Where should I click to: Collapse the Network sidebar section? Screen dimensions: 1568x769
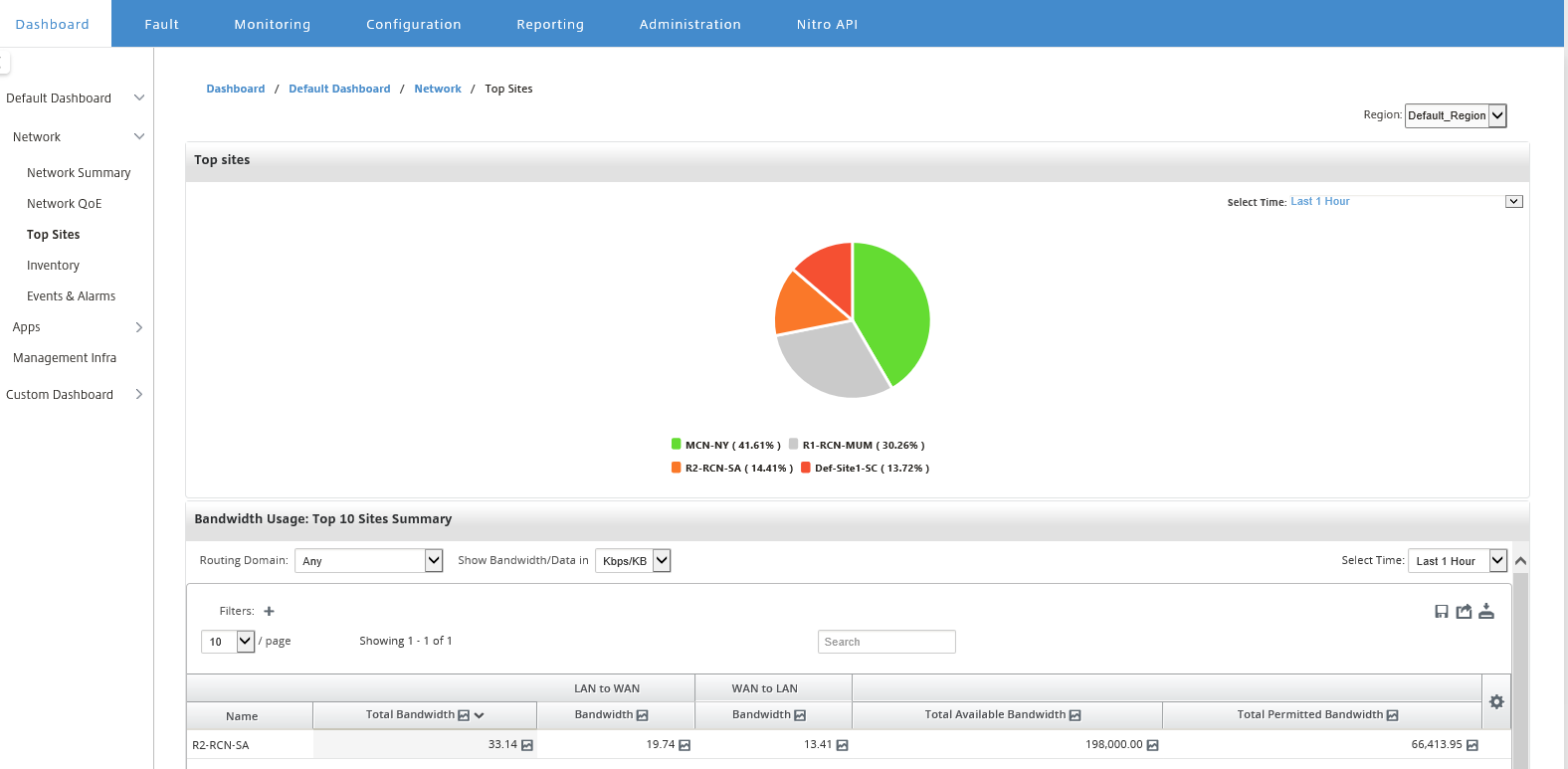139,136
